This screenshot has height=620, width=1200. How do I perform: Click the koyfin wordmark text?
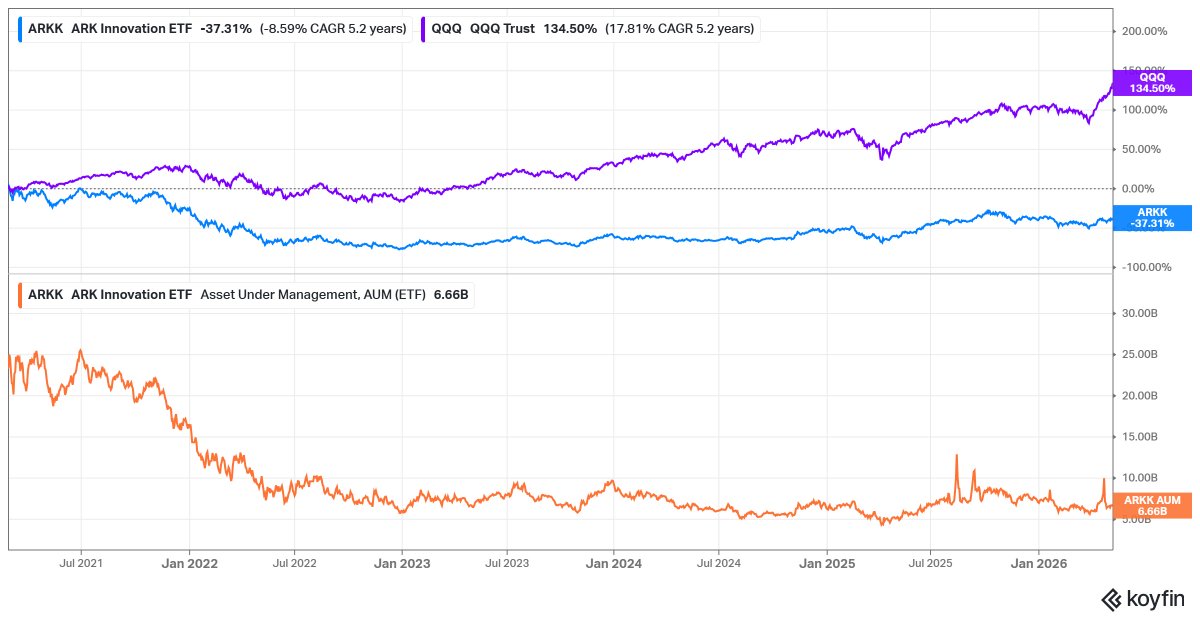tap(1155, 599)
